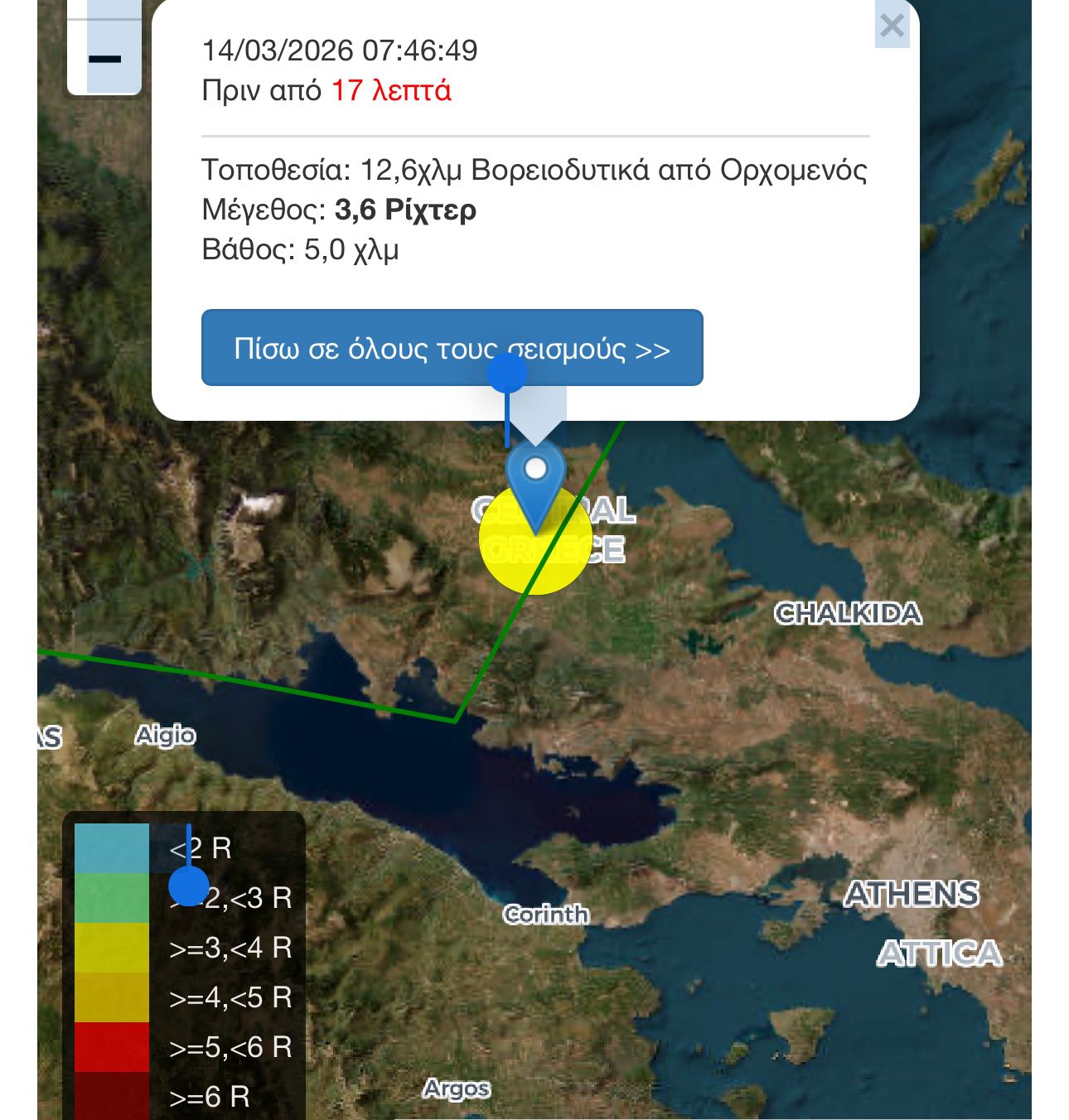This screenshot has height=1120, width=1069.
Task: Tap the Argos label on the map
Action: [456, 1089]
